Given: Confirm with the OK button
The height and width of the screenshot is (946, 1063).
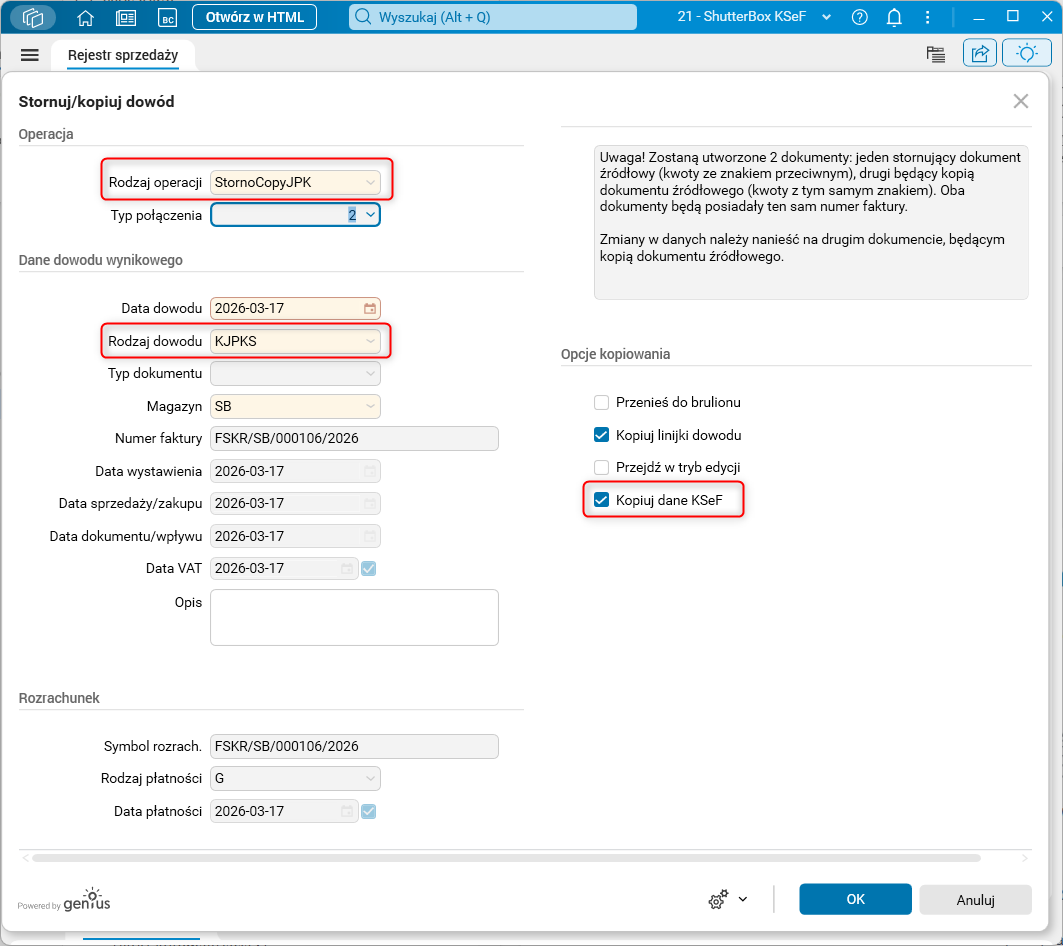Looking at the screenshot, I should pyautogui.click(x=855, y=899).
